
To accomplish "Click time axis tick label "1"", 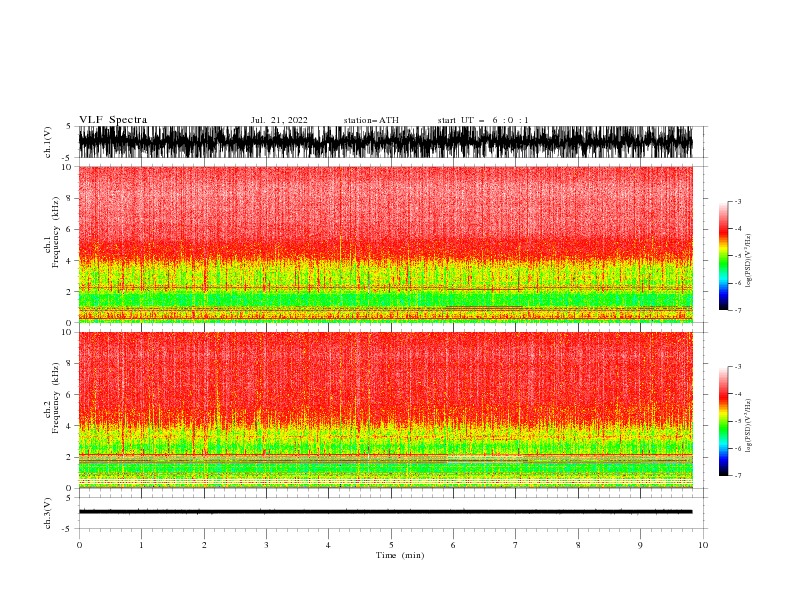I will [141, 545].
